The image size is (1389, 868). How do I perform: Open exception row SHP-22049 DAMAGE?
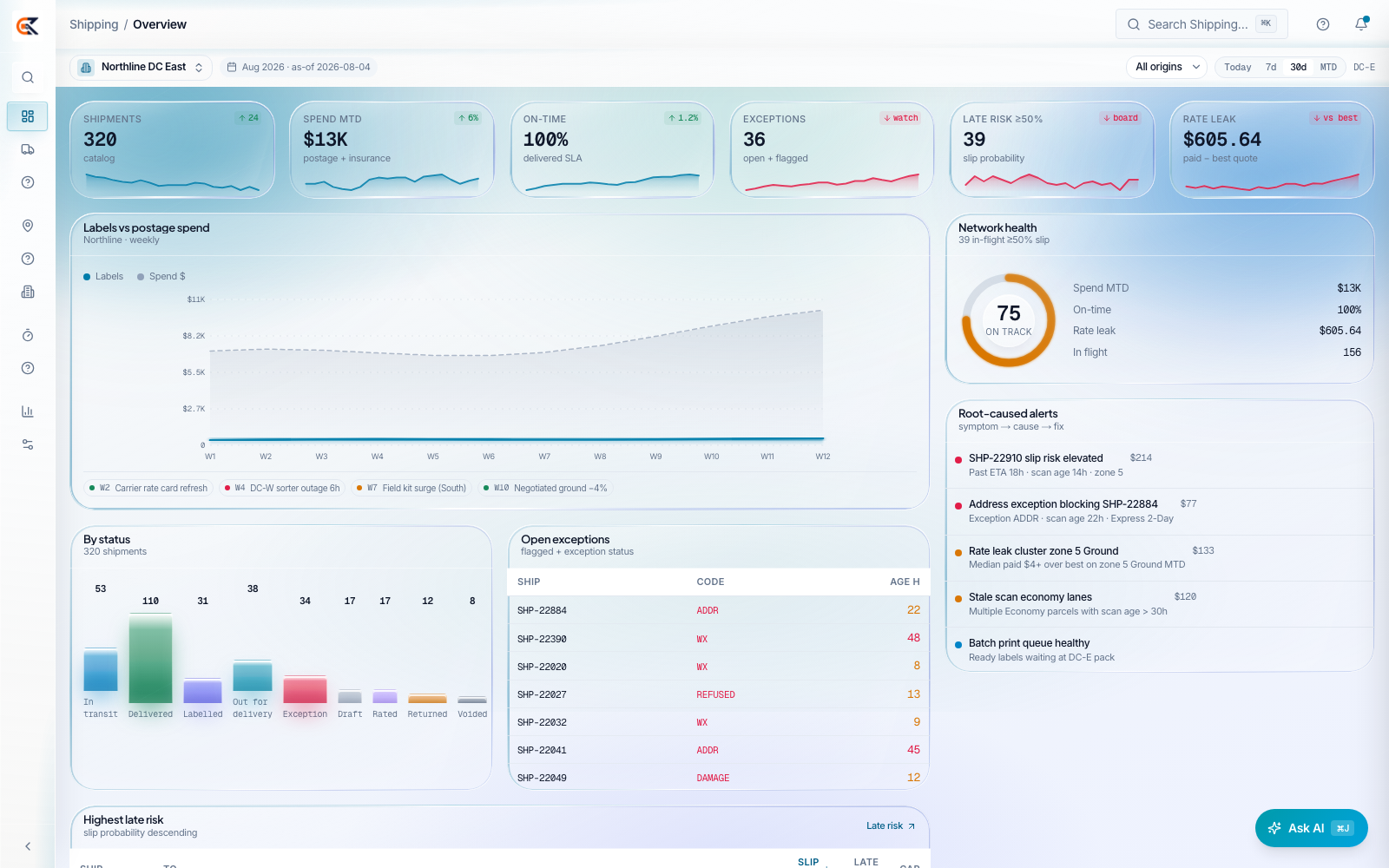click(719, 777)
